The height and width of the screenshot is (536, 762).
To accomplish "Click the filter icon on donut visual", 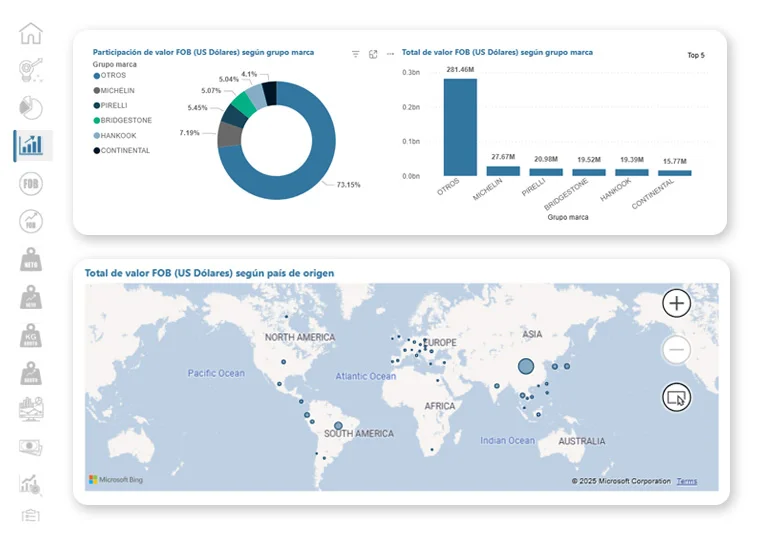I will [x=356, y=54].
